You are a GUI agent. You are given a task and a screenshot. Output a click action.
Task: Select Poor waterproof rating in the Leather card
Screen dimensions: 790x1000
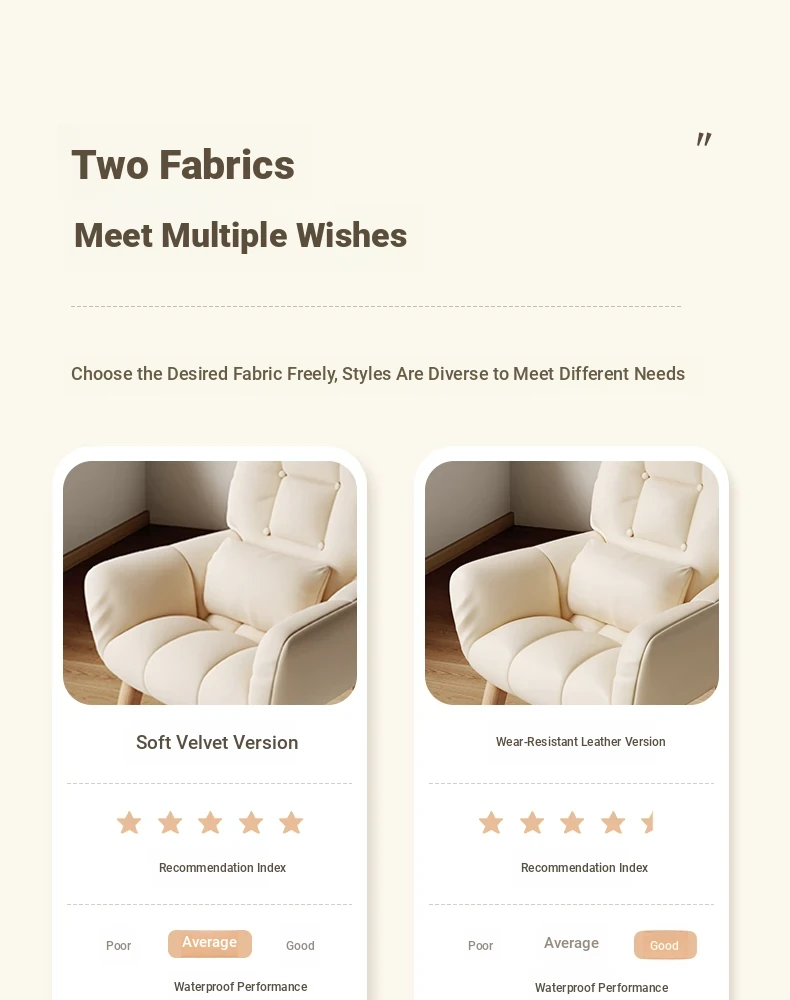(x=481, y=945)
